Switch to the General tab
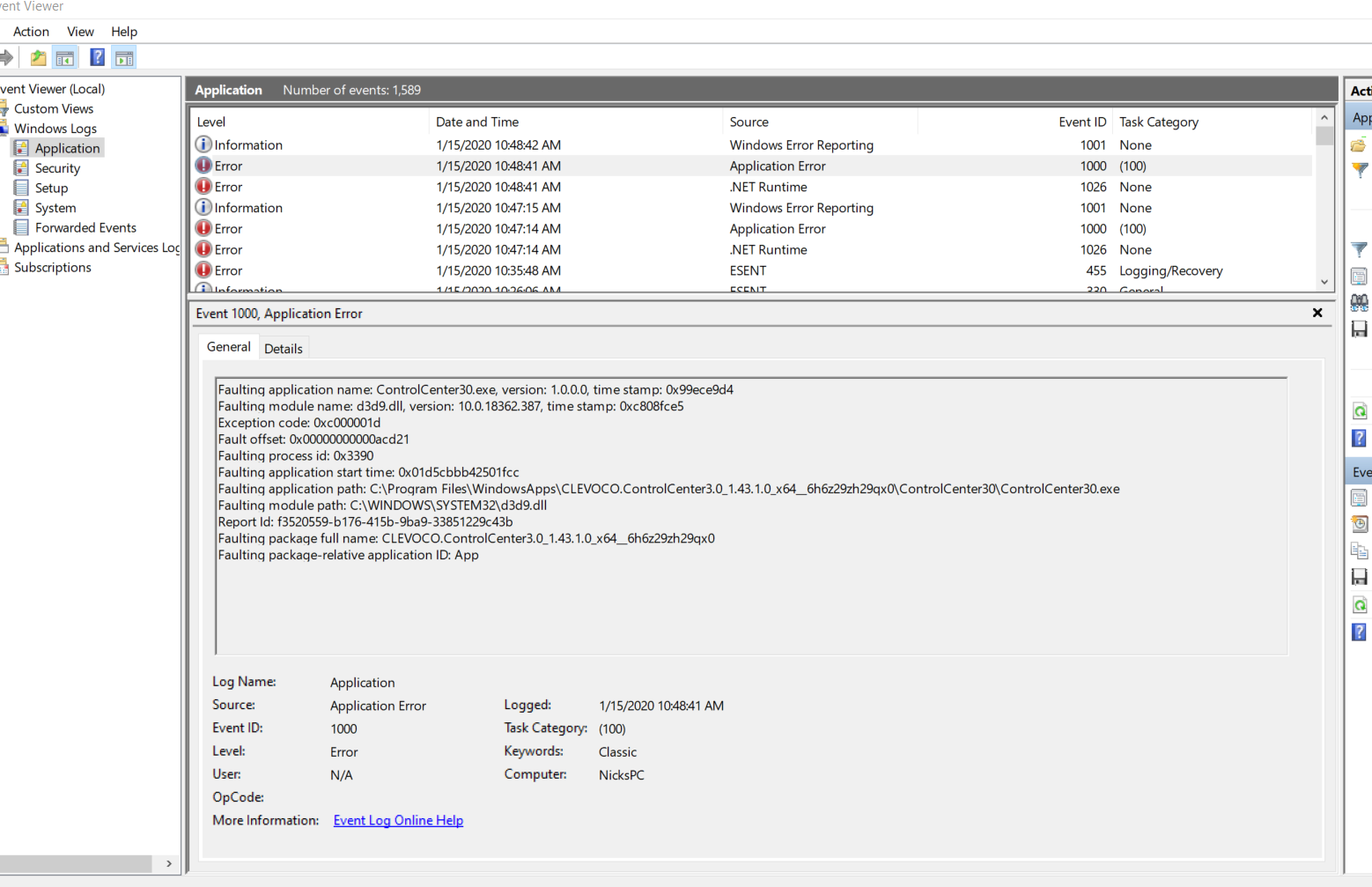The width and height of the screenshot is (1372, 887). pos(229,347)
